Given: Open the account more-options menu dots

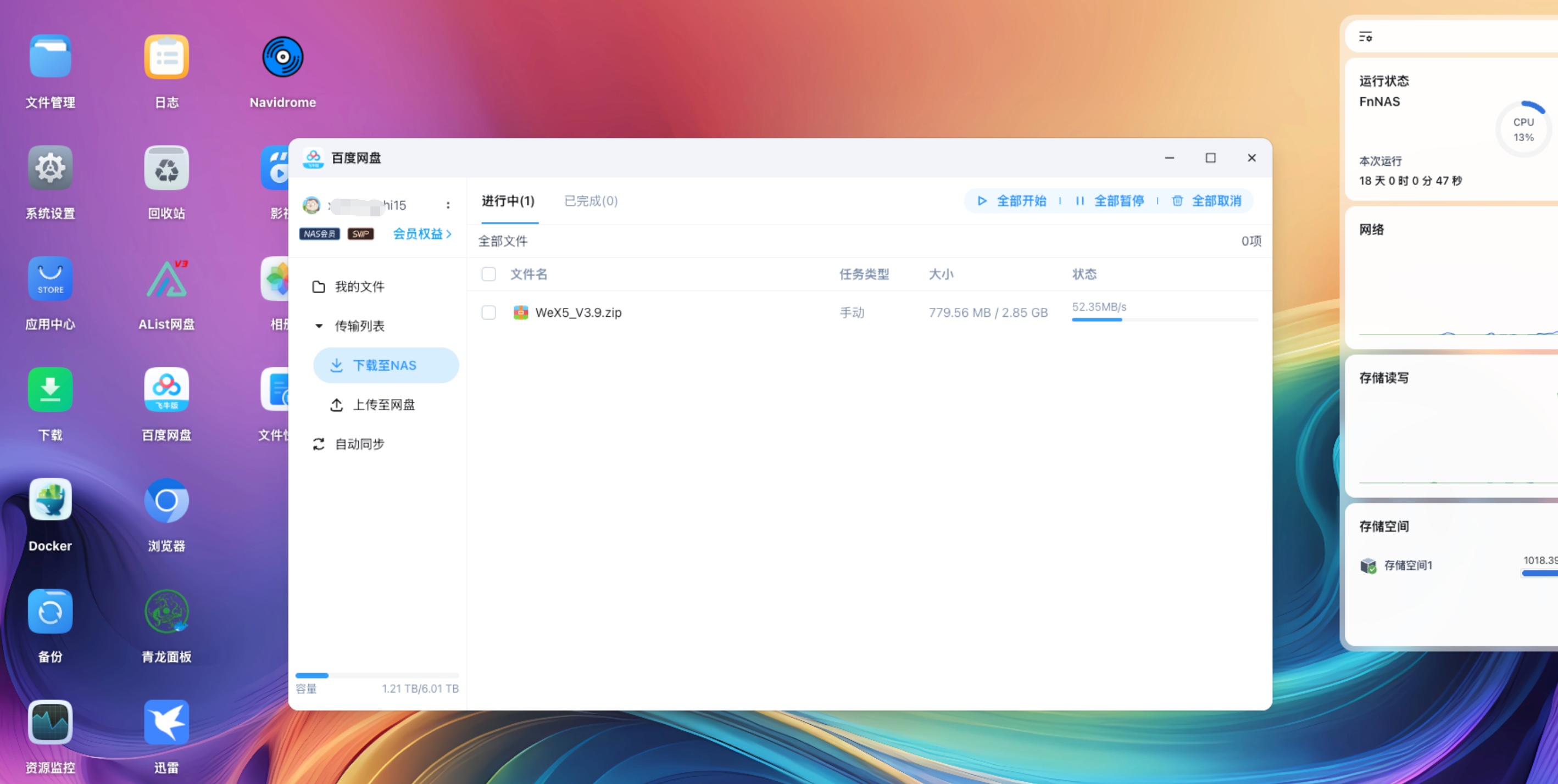Looking at the screenshot, I should pyautogui.click(x=448, y=205).
